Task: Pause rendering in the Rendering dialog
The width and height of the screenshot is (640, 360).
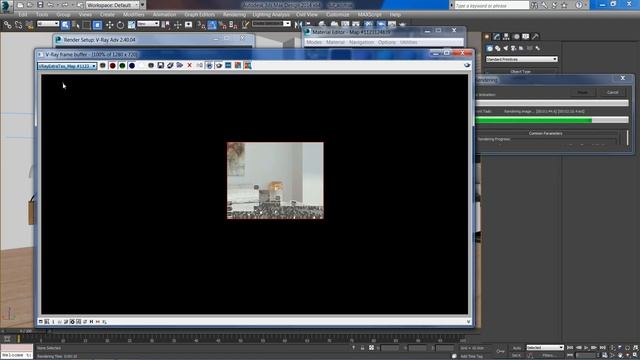Action: click(x=582, y=93)
